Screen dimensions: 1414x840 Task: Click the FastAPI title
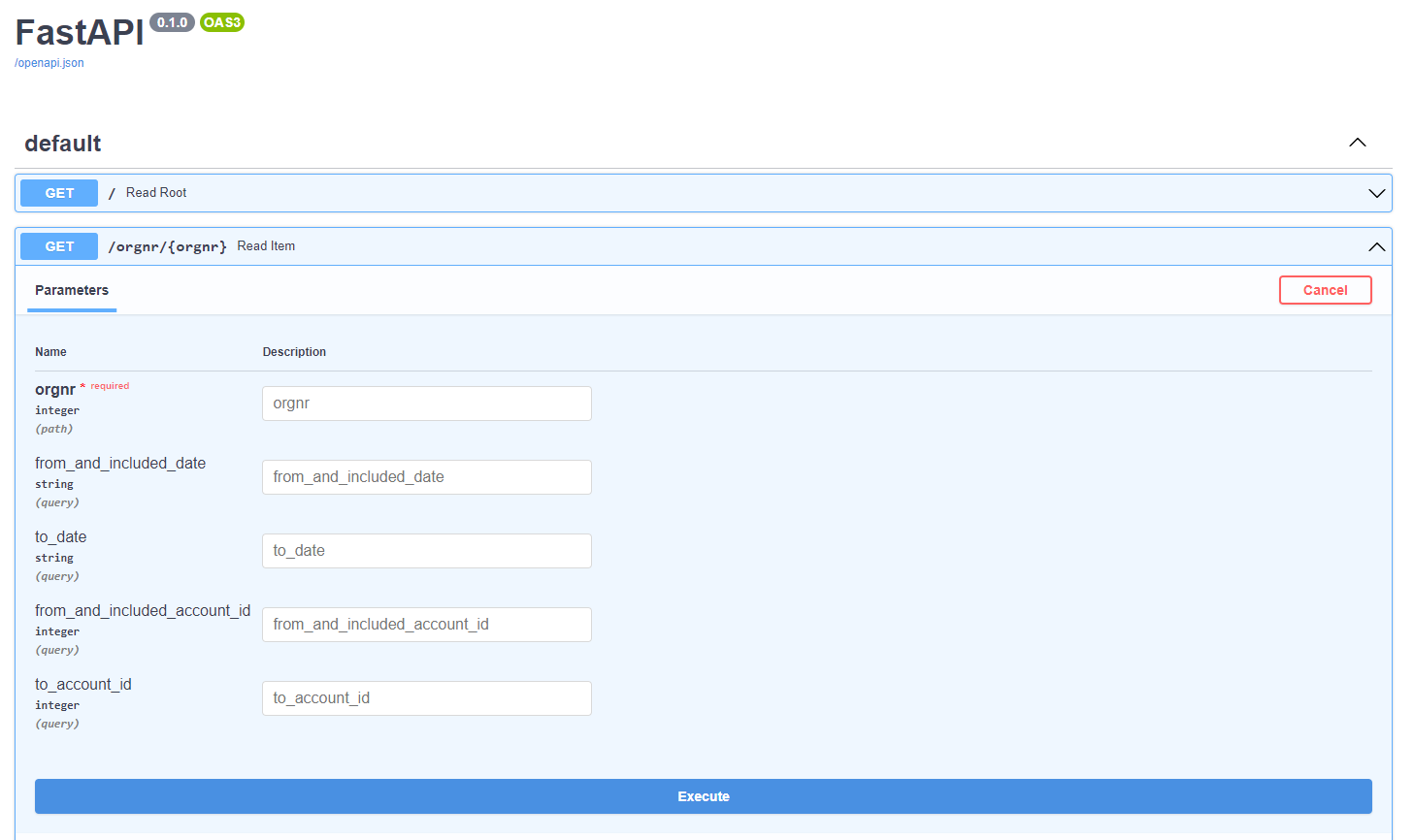[80, 32]
